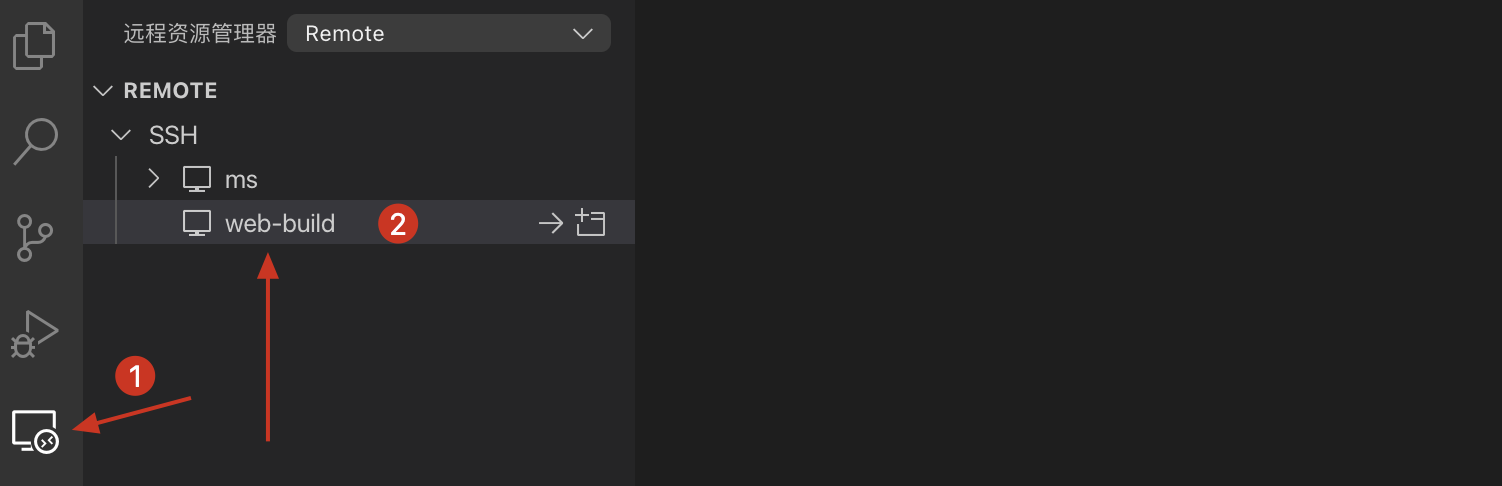Open the Source Control view
Screen dimensions: 1502x486
[x=36, y=237]
